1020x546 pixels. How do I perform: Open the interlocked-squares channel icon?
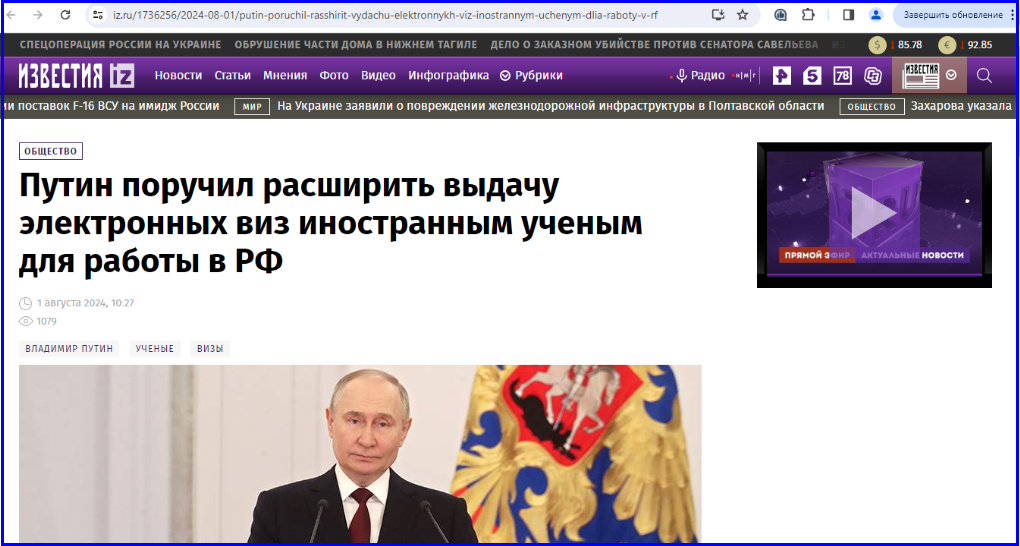click(x=873, y=76)
